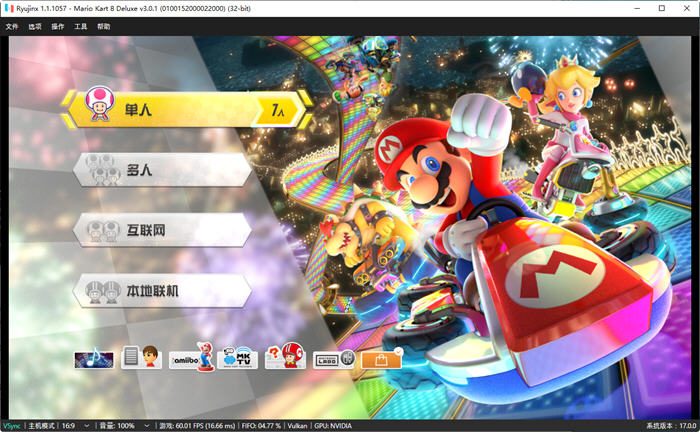Open the 选项 menu
Screen dimensions: 700x432
coord(35,26)
